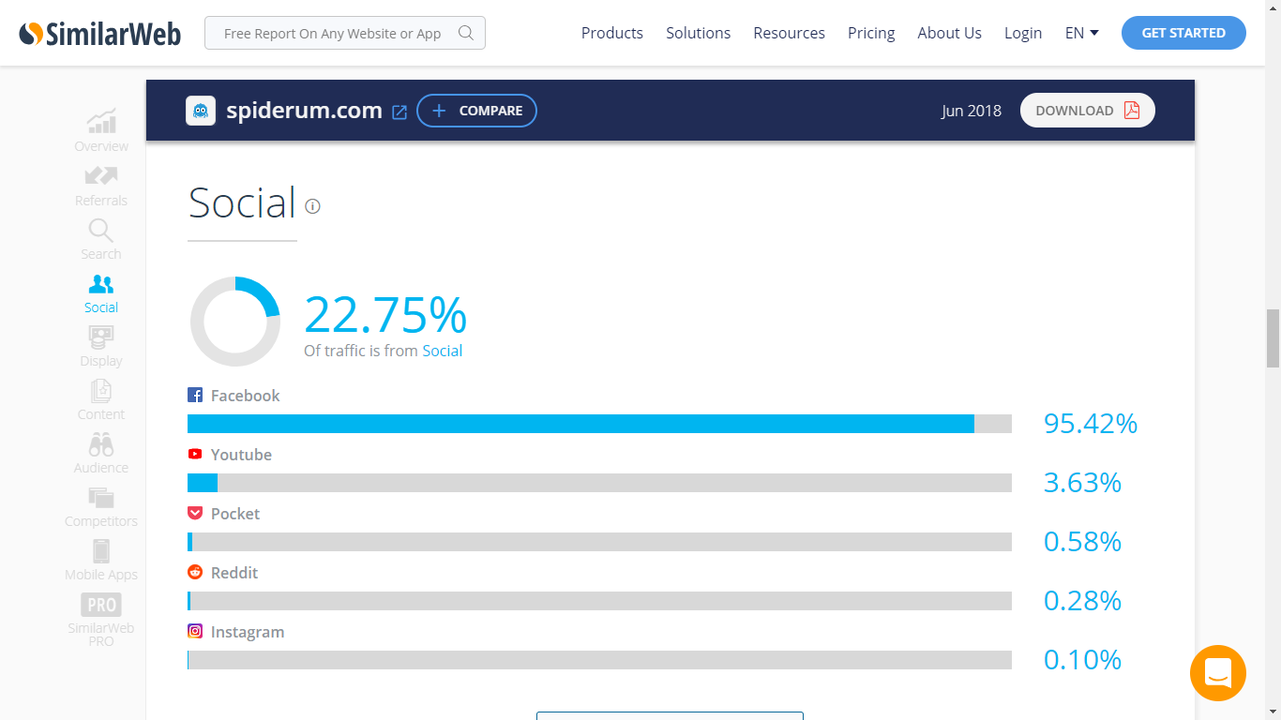Open Display section in sidebar
This screenshot has height=720, width=1281.
[x=101, y=346]
